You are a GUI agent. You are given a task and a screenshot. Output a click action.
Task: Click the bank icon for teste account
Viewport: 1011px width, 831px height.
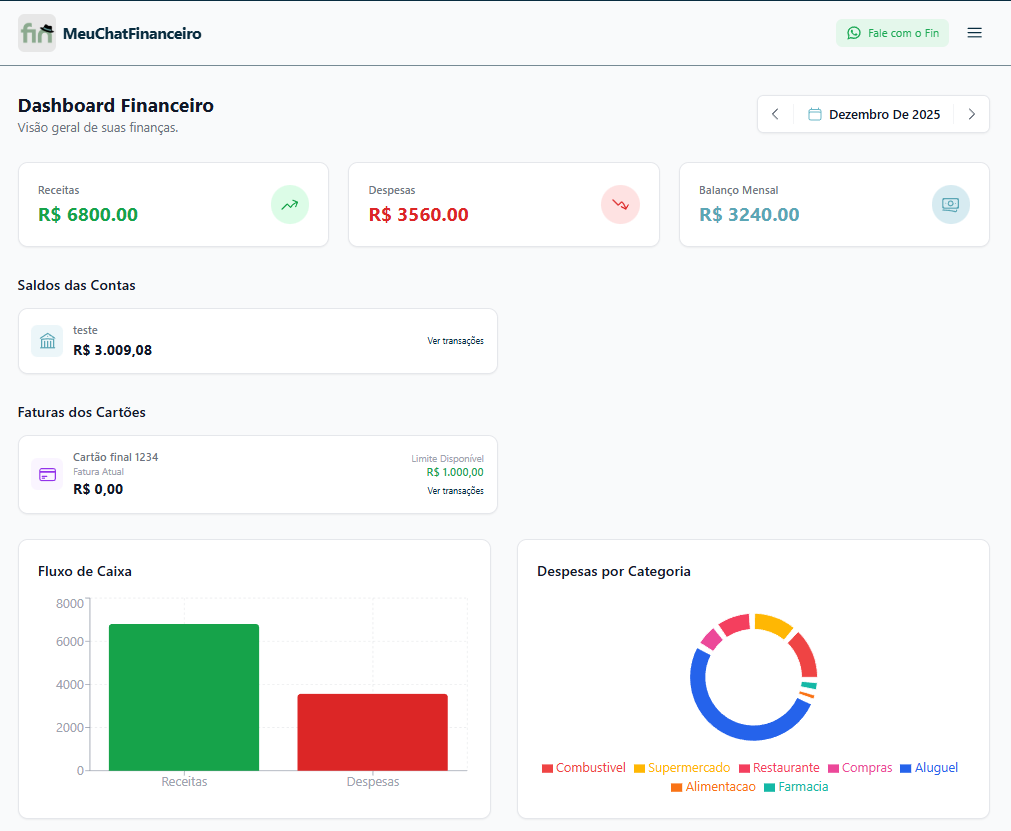[x=47, y=341]
